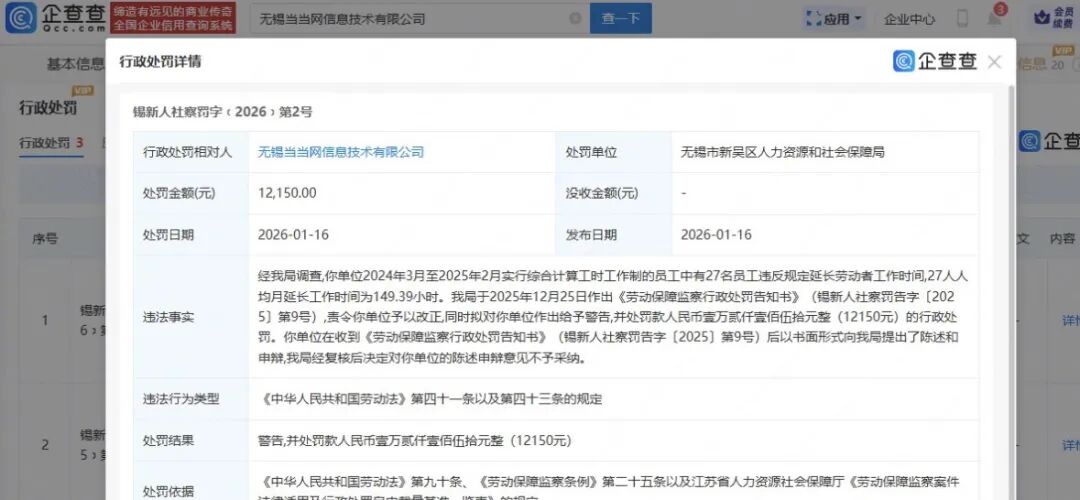Screen dimensions: 1080x500
Task: Open the notifications bell
Action: coord(994,18)
